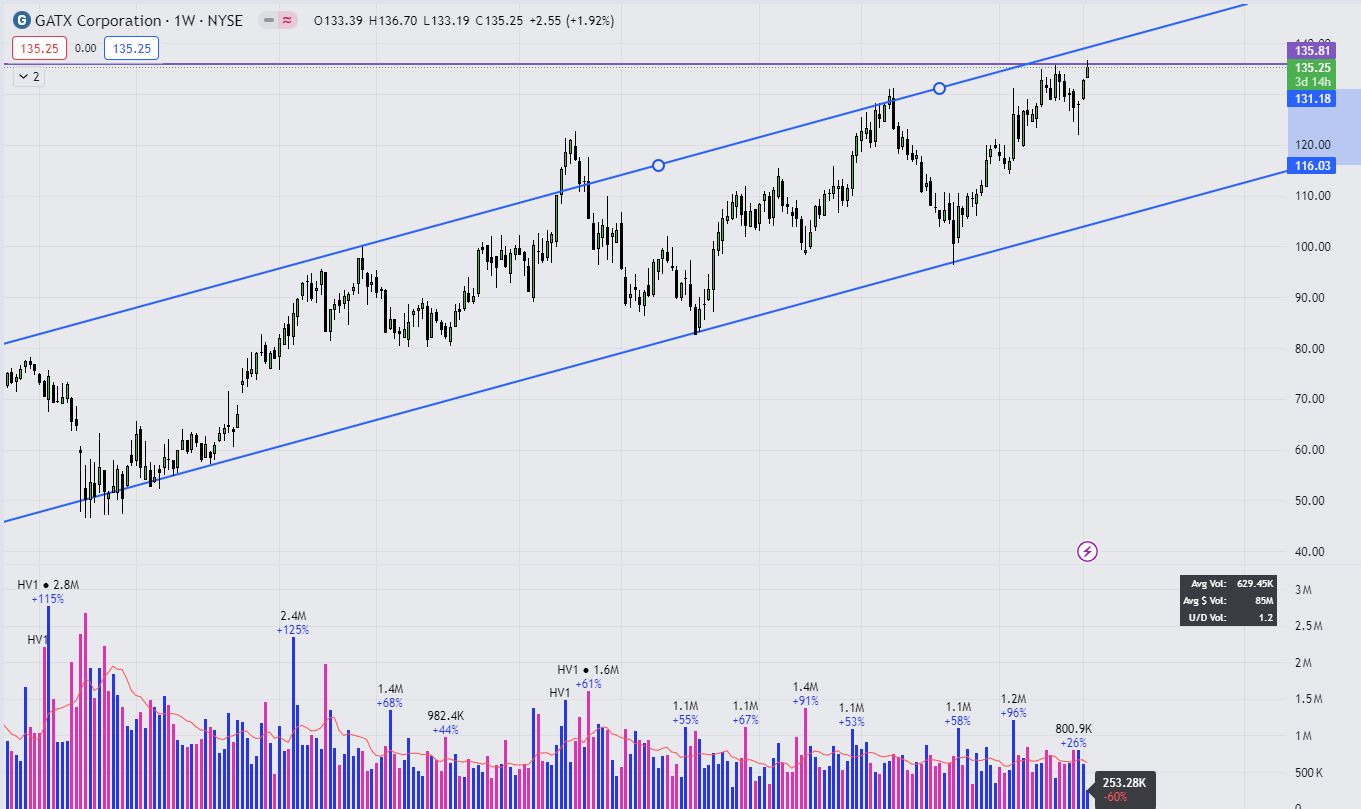1361x809 pixels.
Task: Click the 0.00 spread value between prices
Action: pyautogui.click(x=86, y=47)
